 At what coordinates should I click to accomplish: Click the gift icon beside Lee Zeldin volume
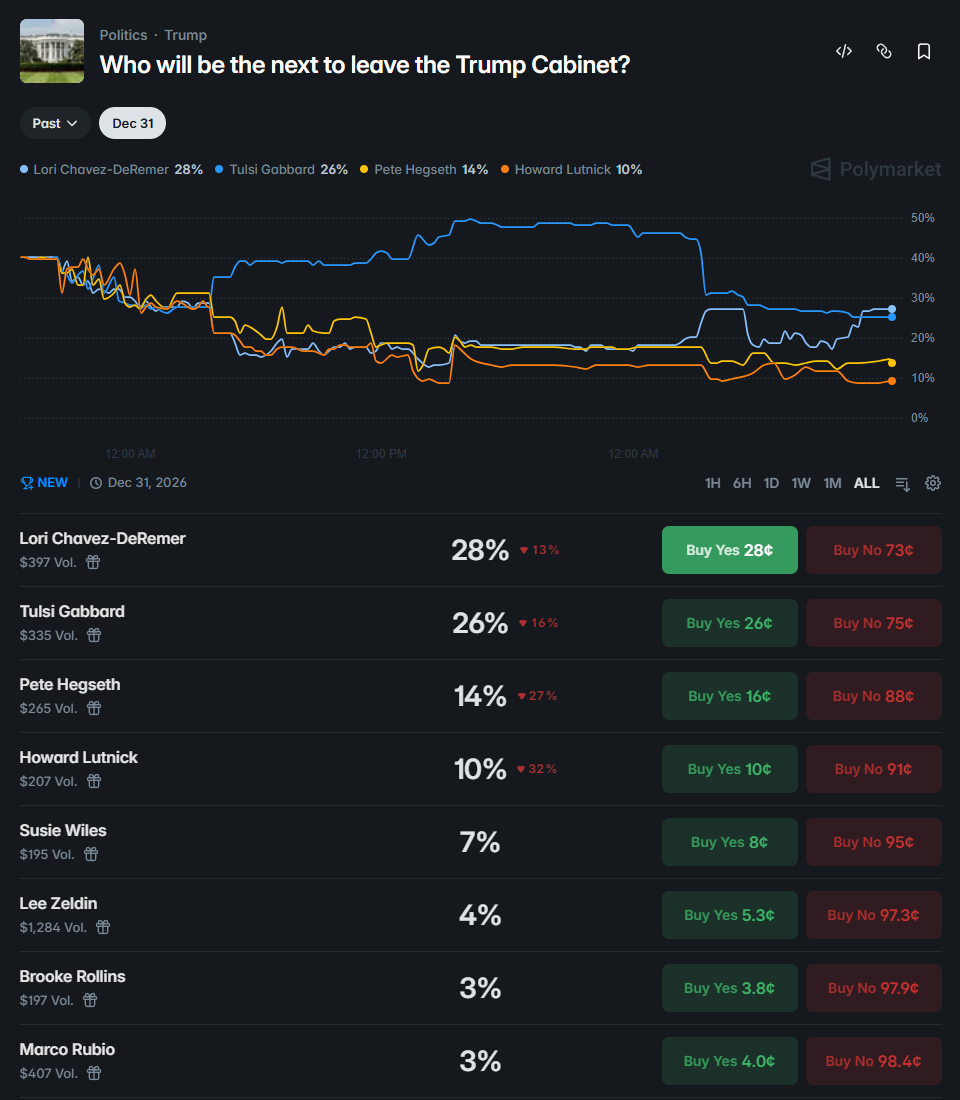pos(103,927)
